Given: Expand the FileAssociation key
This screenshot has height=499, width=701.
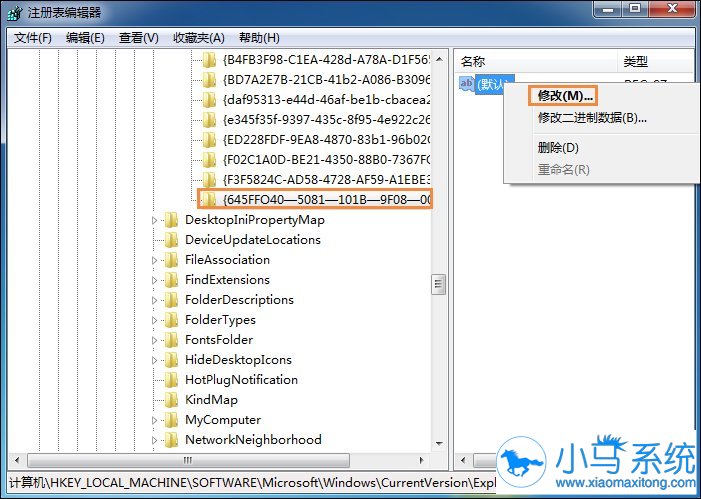Looking at the screenshot, I should [155, 260].
